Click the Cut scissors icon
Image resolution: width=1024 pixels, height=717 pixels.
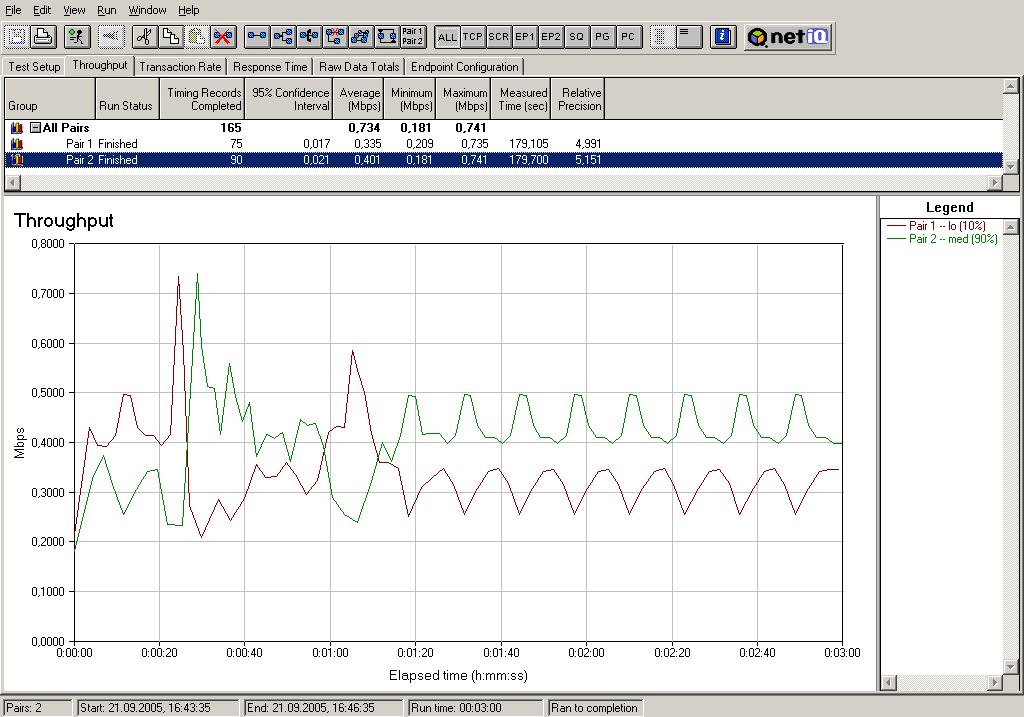tap(145, 37)
